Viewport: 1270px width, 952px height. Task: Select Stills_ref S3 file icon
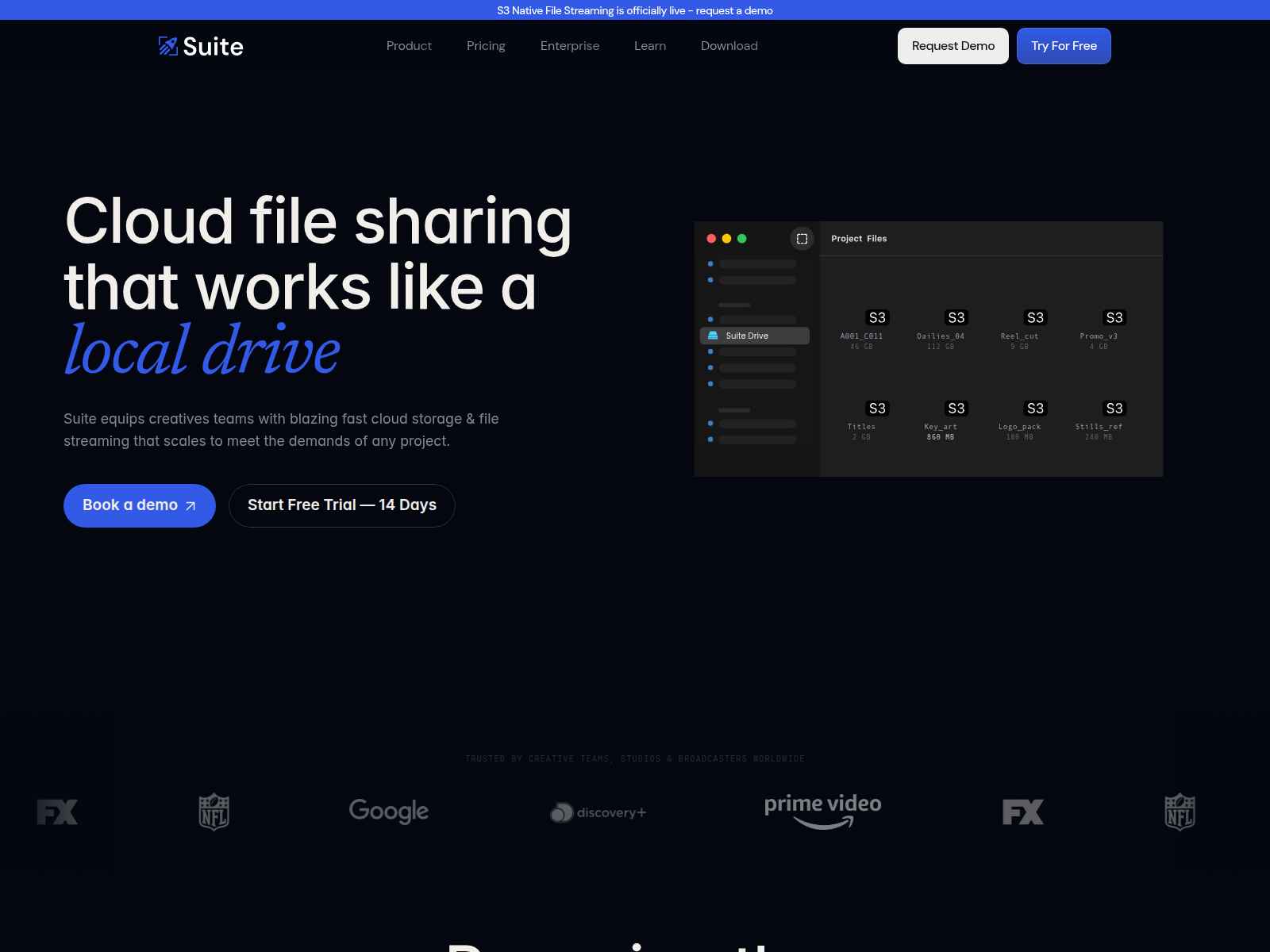(x=1114, y=409)
